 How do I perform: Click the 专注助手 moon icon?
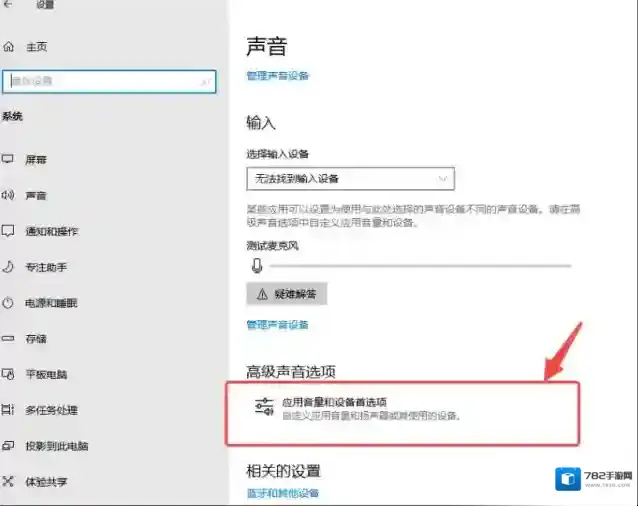pos(8,267)
